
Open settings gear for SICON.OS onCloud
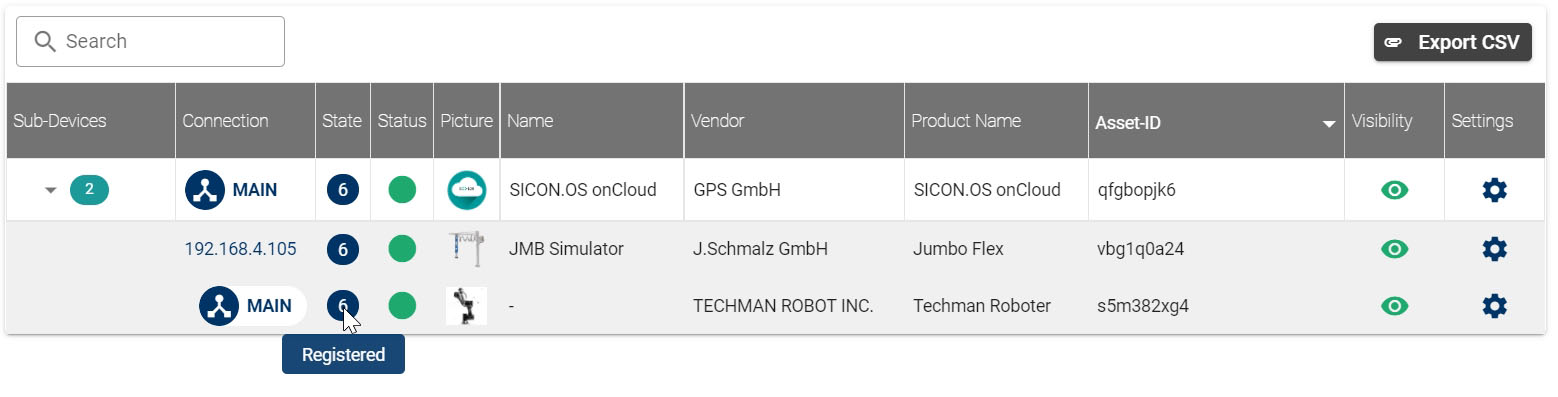click(1494, 190)
